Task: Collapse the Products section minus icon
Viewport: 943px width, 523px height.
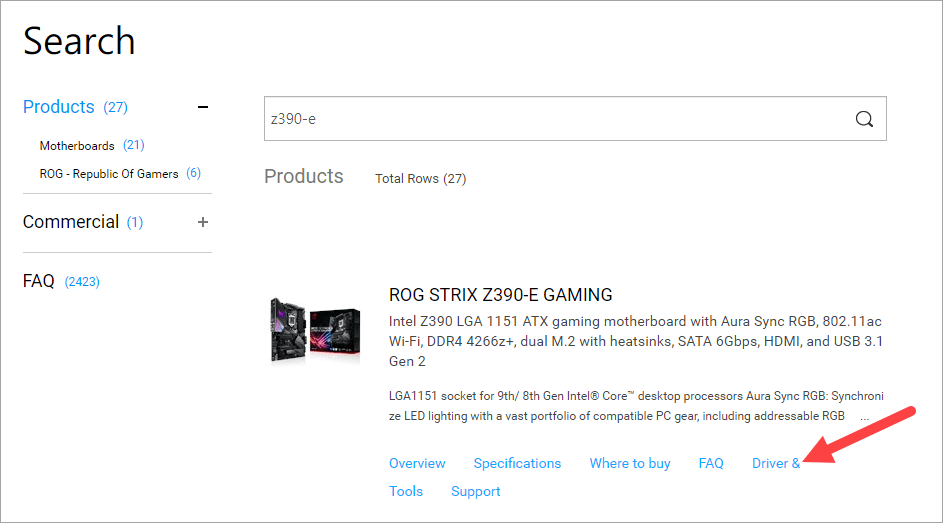Action: [203, 107]
